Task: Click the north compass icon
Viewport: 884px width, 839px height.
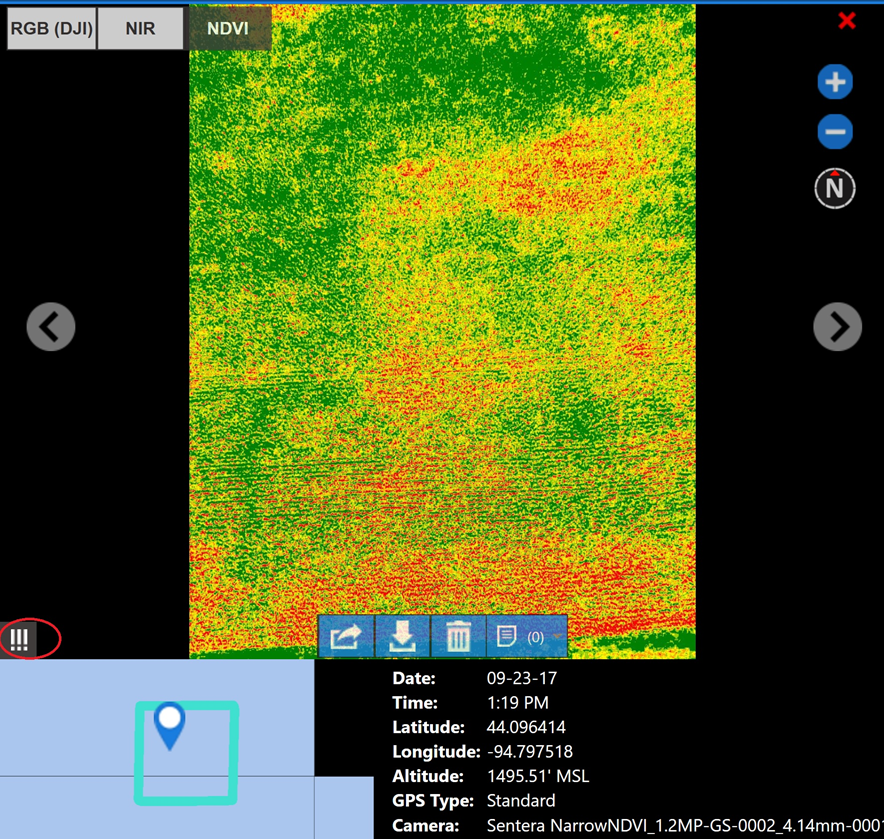Action: (835, 188)
